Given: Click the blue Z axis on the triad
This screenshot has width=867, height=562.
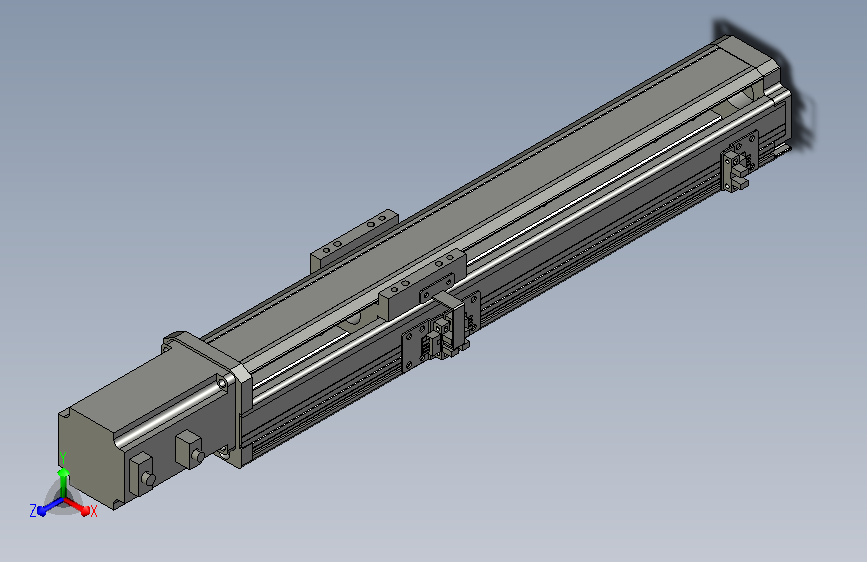Looking at the screenshot, I should pyautogui.click(x=50, y=506).
